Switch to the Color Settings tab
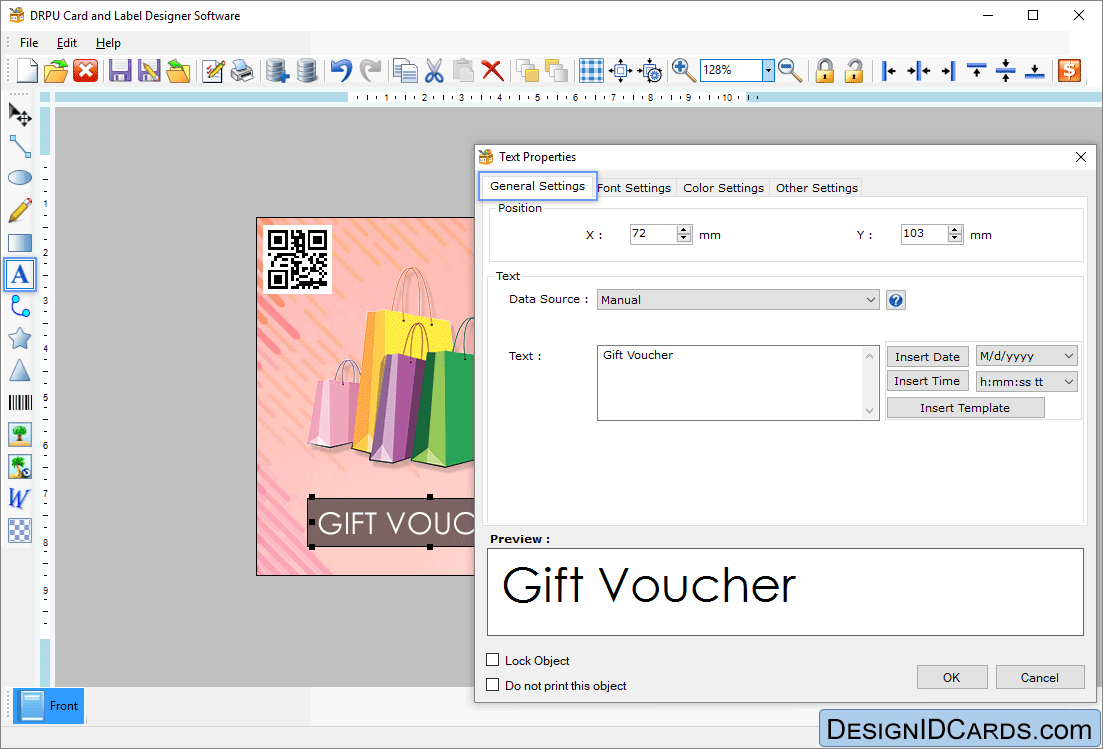This screenshot has width=1103, height=749. click(x=723, y=188)
